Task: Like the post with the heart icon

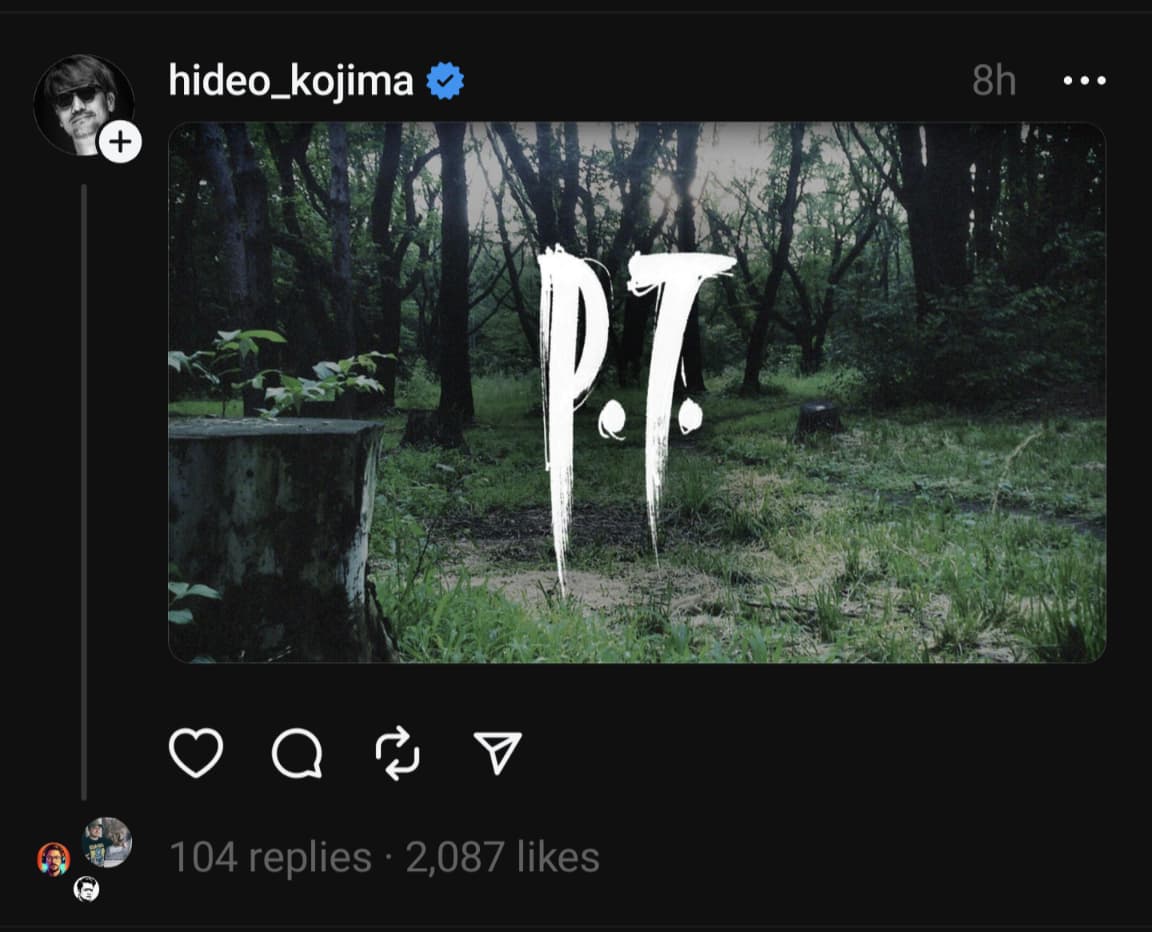Action: 195,753
